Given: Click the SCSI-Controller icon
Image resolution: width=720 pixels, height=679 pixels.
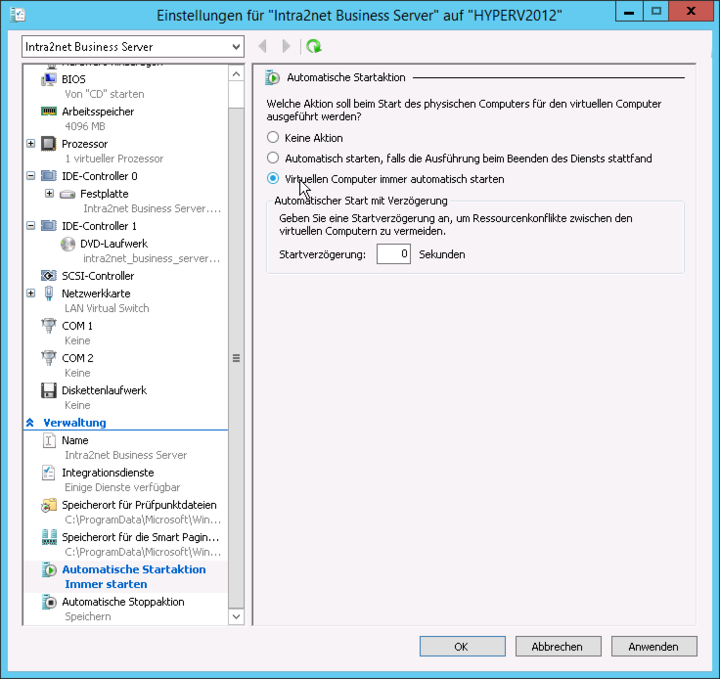Looking at the screenshot, I should pos(49,276).
